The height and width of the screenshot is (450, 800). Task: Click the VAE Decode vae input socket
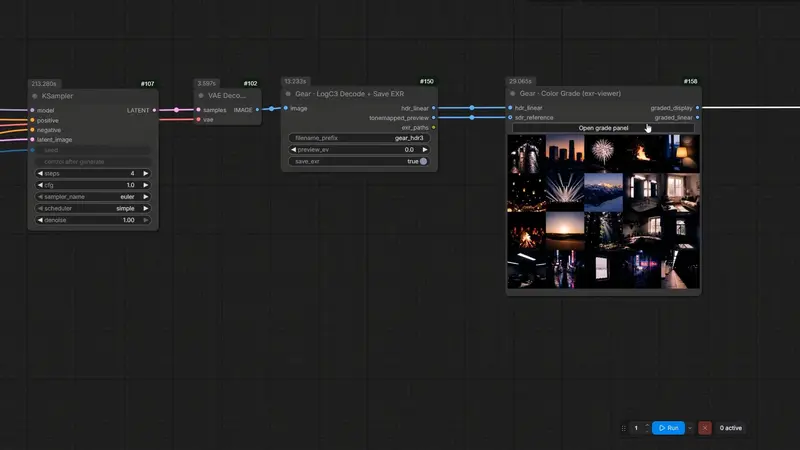pyautogui.click(x=198, y=119)
